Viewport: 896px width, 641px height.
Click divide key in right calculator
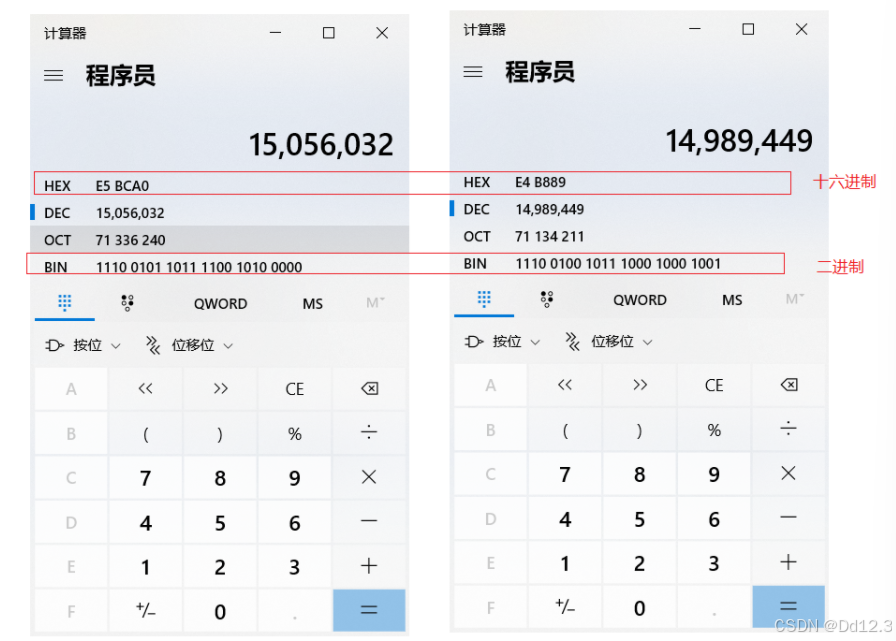789,429
